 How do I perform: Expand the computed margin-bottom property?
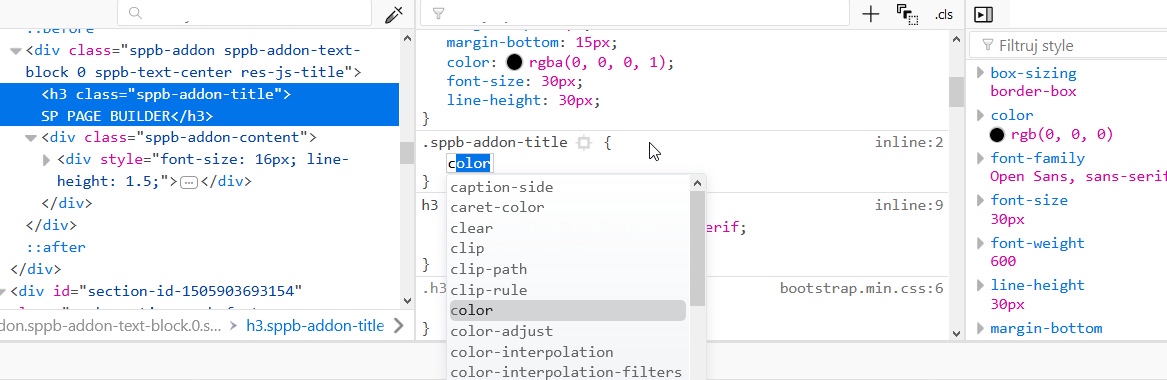coord(980,328)
